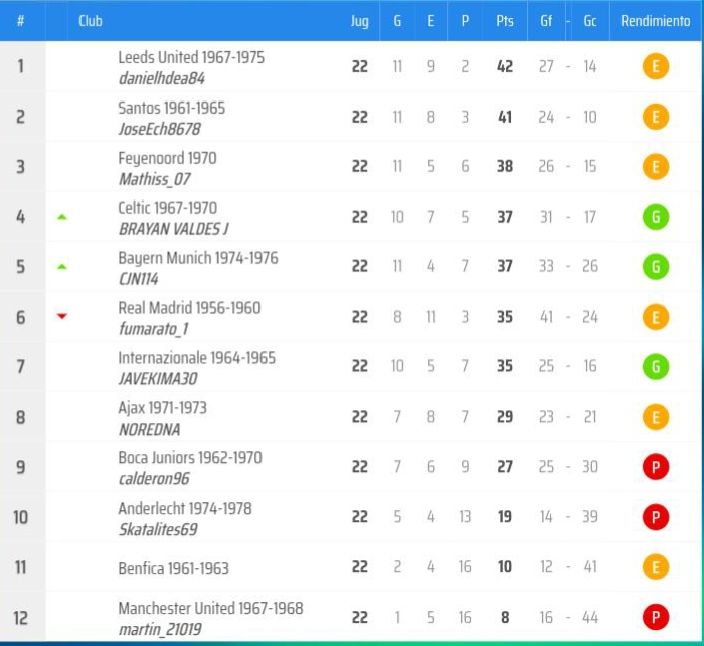Open Santos 1961-1965 club name
This screenshot has width=704, height=646.
[172, 108]
